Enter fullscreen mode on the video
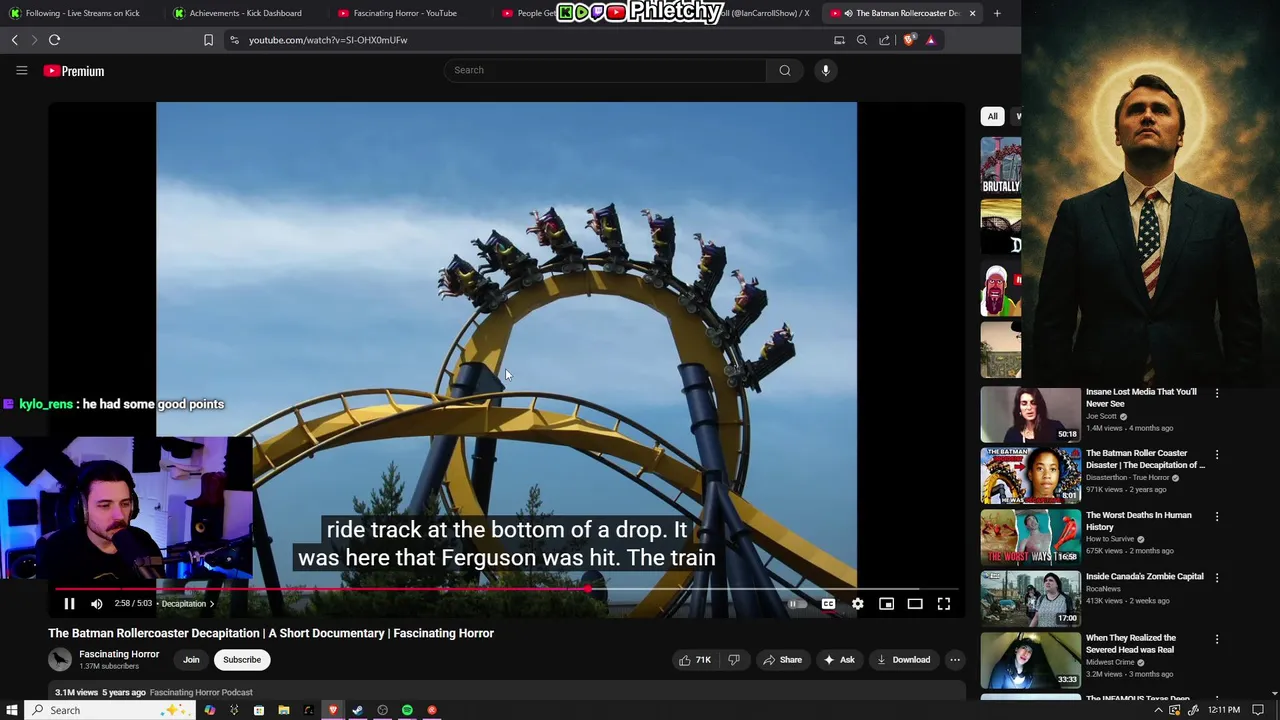The width and height of the screenshot is (1280, 720). (943, 604)
